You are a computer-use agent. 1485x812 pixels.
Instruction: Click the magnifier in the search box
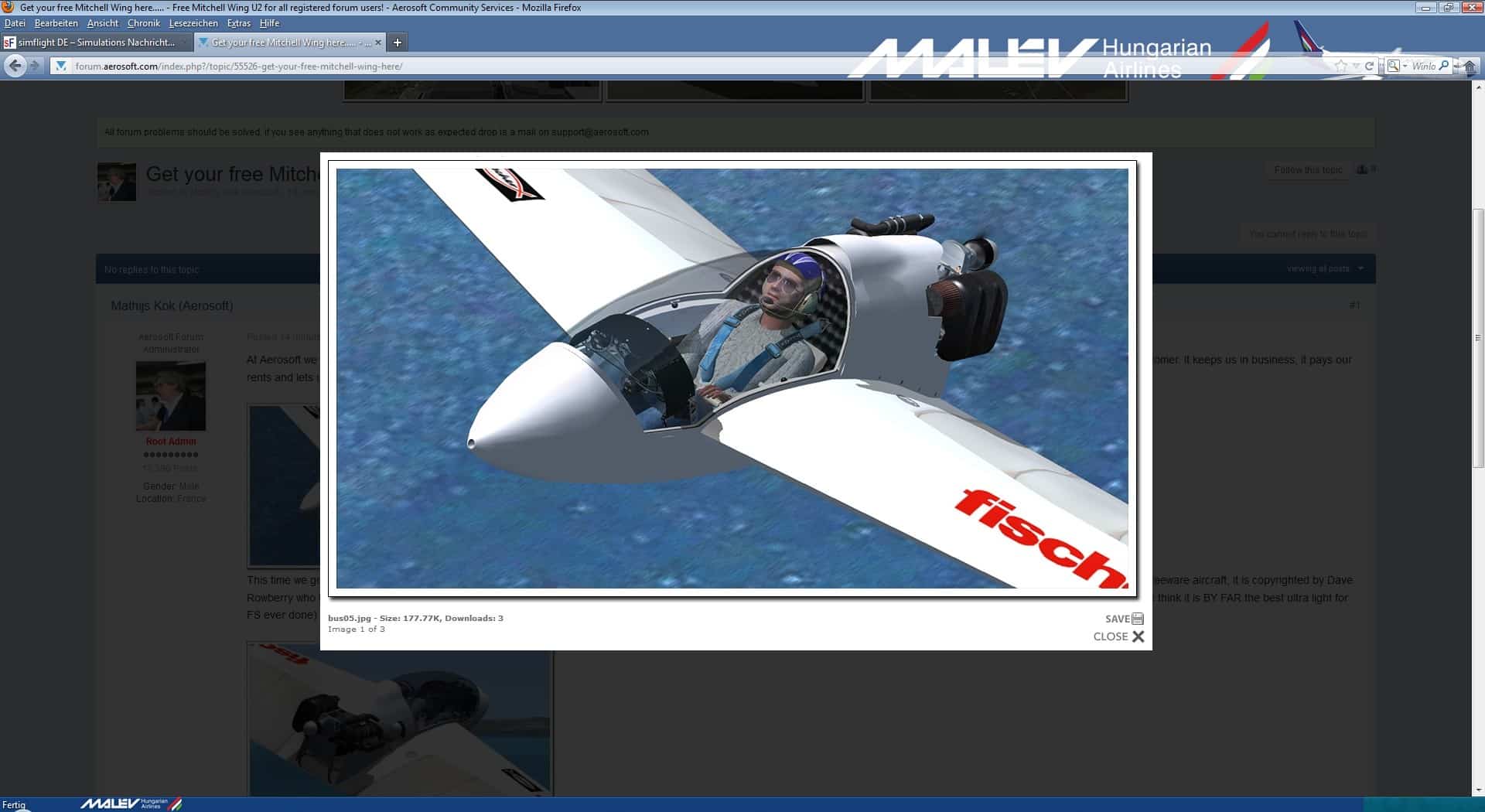[x=1443, y=67]
